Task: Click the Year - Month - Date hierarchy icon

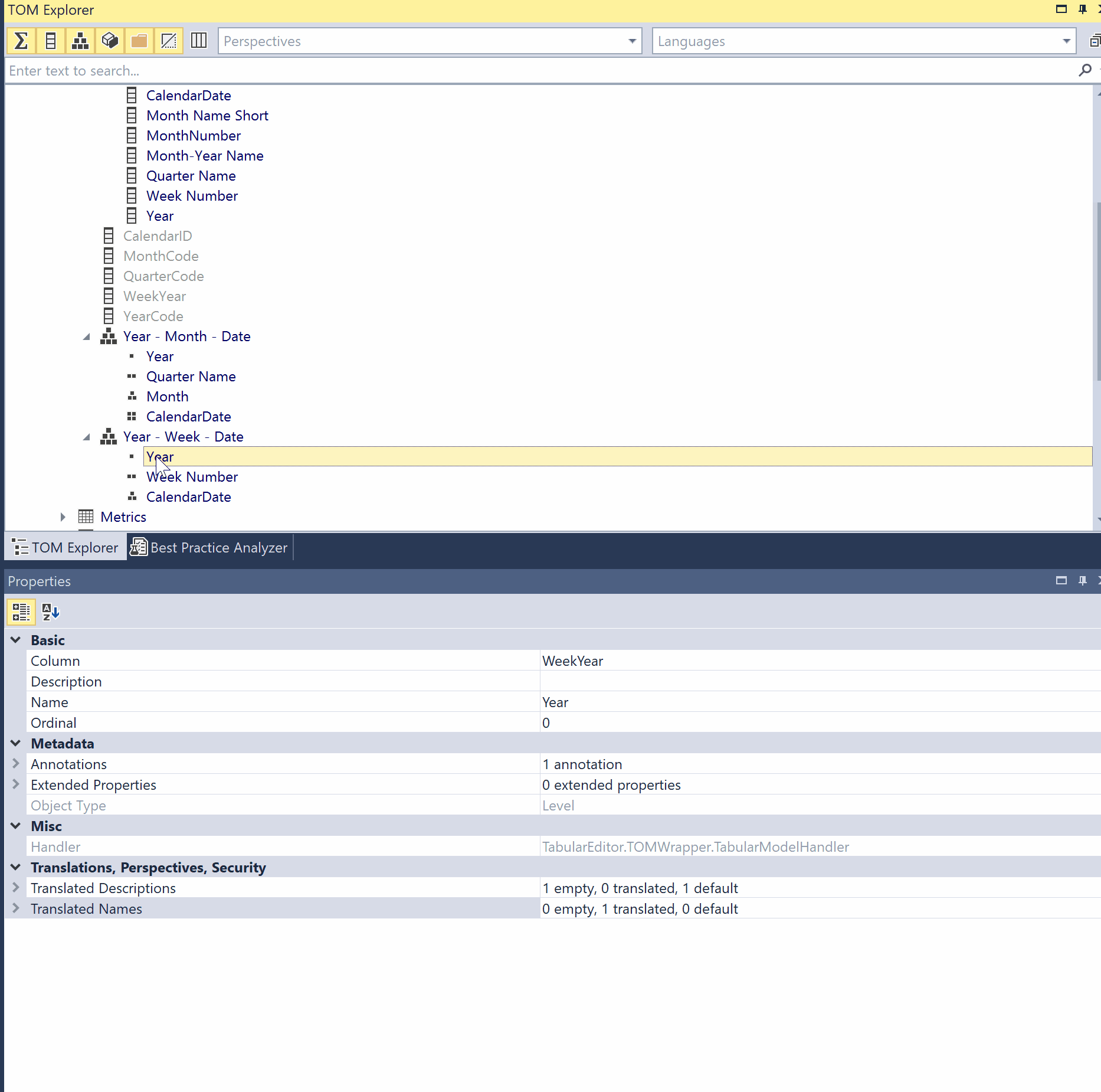Action: [109, 336]
